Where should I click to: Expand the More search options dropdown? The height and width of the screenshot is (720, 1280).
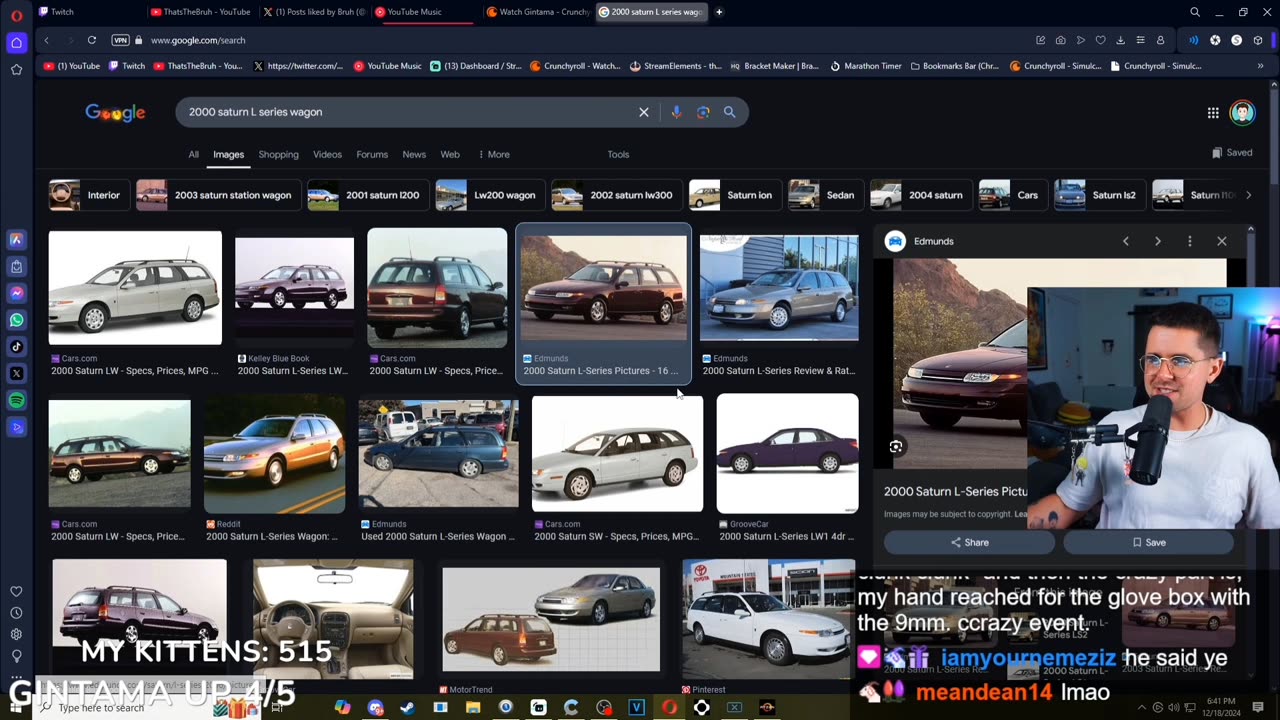(x=494, y=154)
